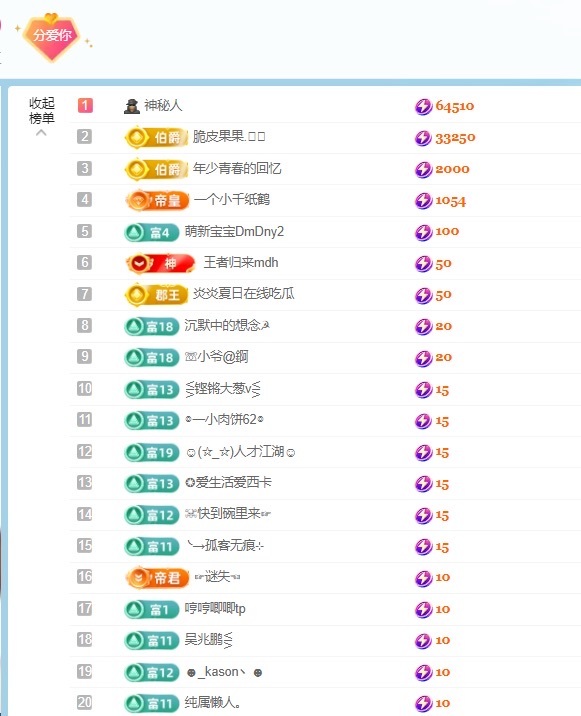Viewport: 581px width, 716px height.
Task: Click 伯爵 badge beside 脆皮果果
Action: point(156,137)
